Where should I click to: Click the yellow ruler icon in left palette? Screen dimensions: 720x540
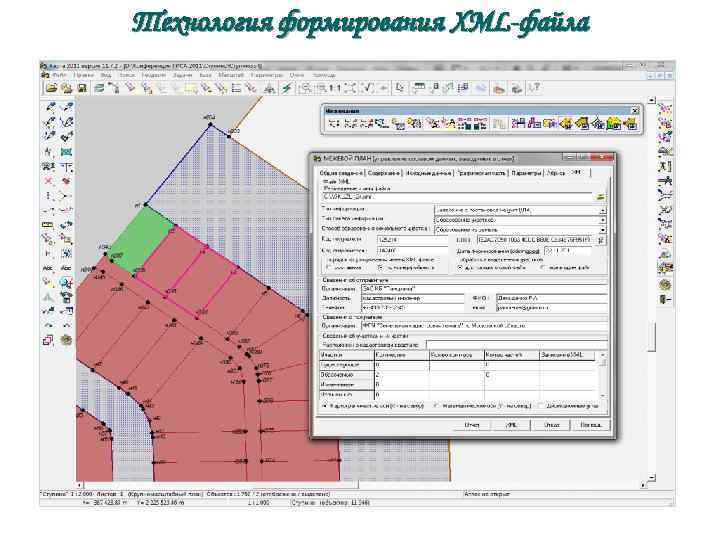pos(48,225)
